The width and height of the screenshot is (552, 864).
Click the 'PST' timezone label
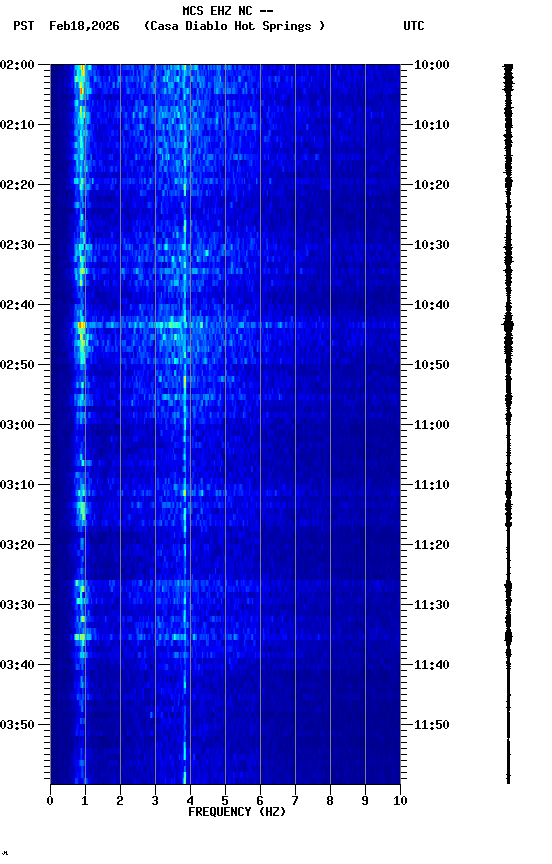point(24,26)
